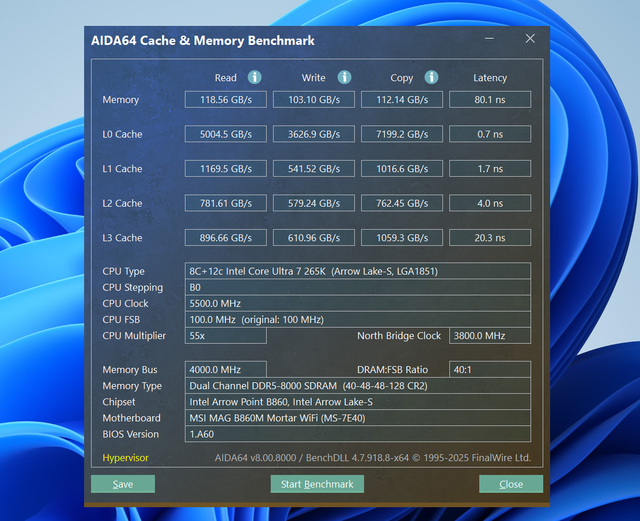Click the info icon next to Write
The height and width of the screenshot is (521, 640).
[344, 77]
